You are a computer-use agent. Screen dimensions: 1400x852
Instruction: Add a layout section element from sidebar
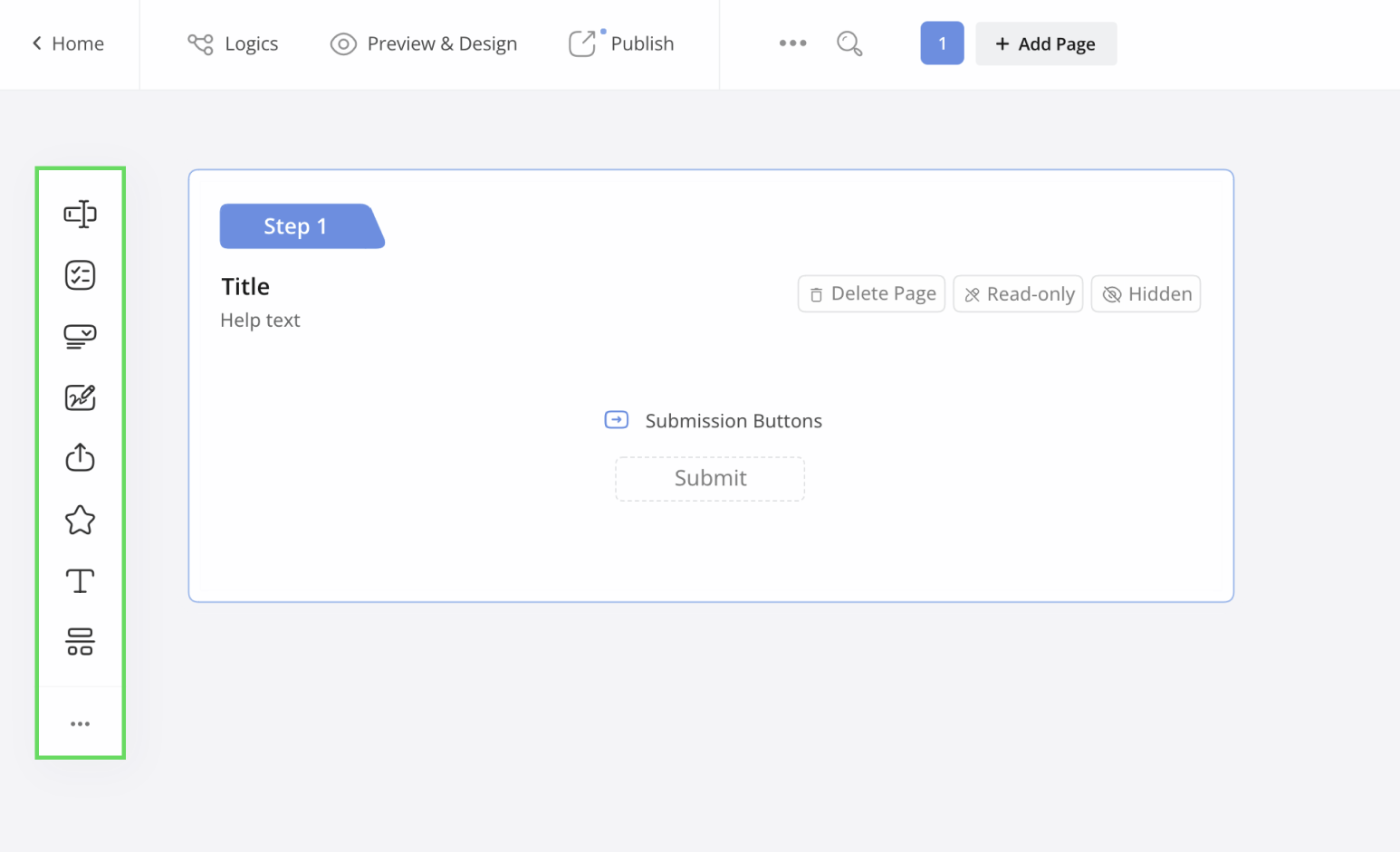[x=80, y=642]
